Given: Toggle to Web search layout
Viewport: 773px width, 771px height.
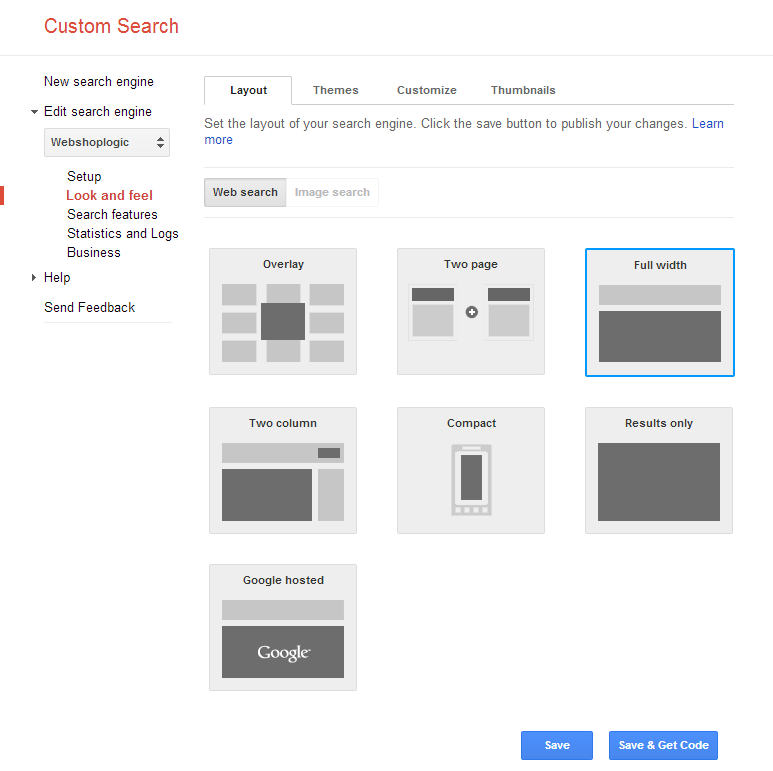Looking at the screenshot, I should coord(245,192).
